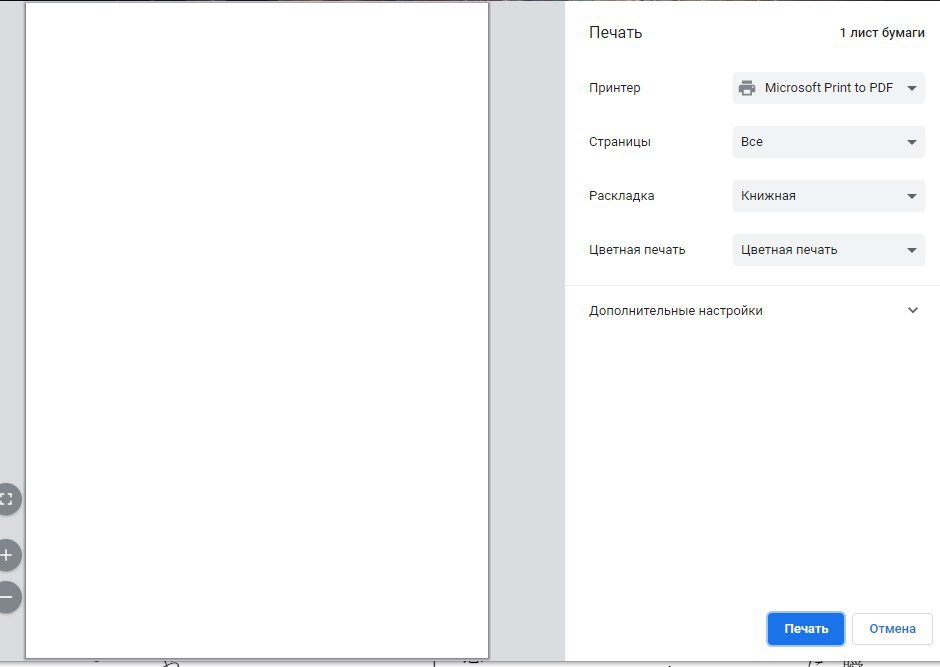Click the 'Раскладка' label
This screenshot has width=940, height=667.
point(622,196)
